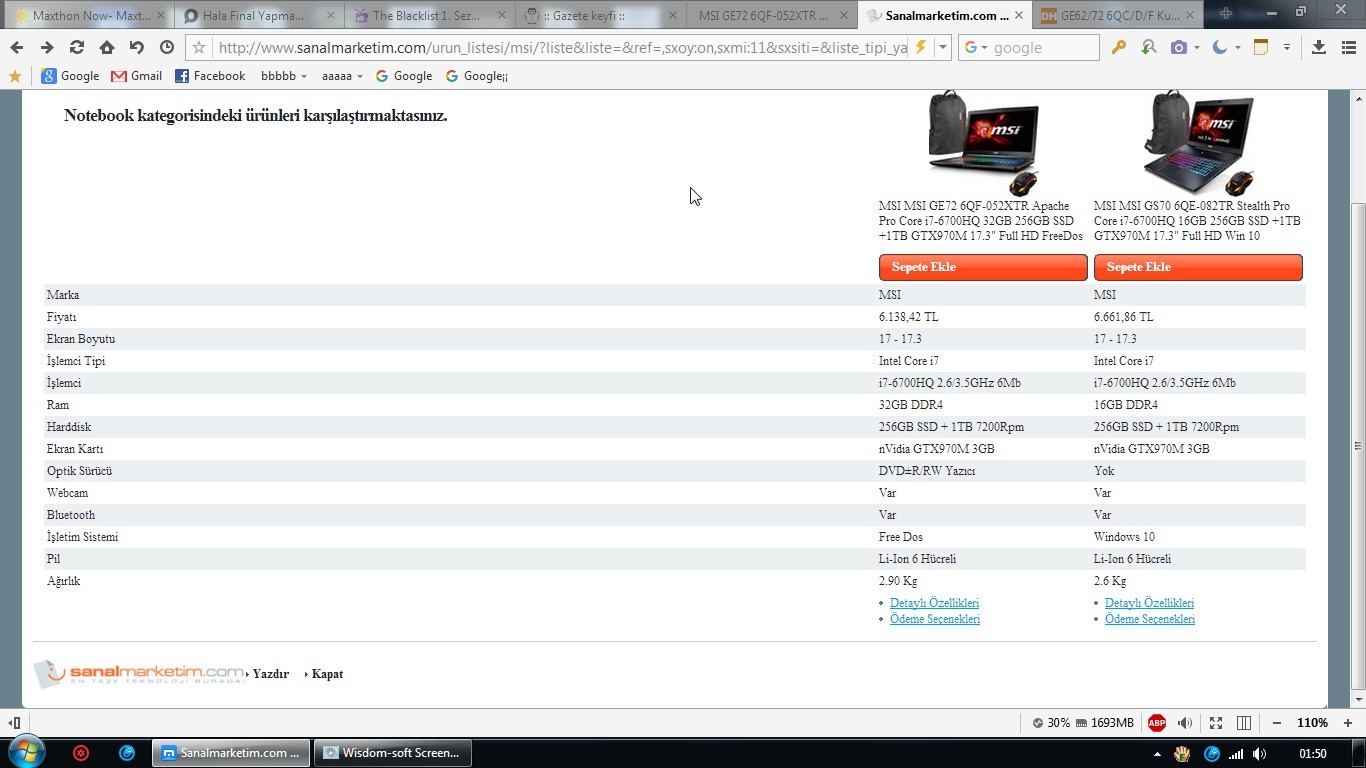The image size is (1366, 768).
Task: Click the MSI GS70 Stealth Pro product image
Action: pos(1198,143)
